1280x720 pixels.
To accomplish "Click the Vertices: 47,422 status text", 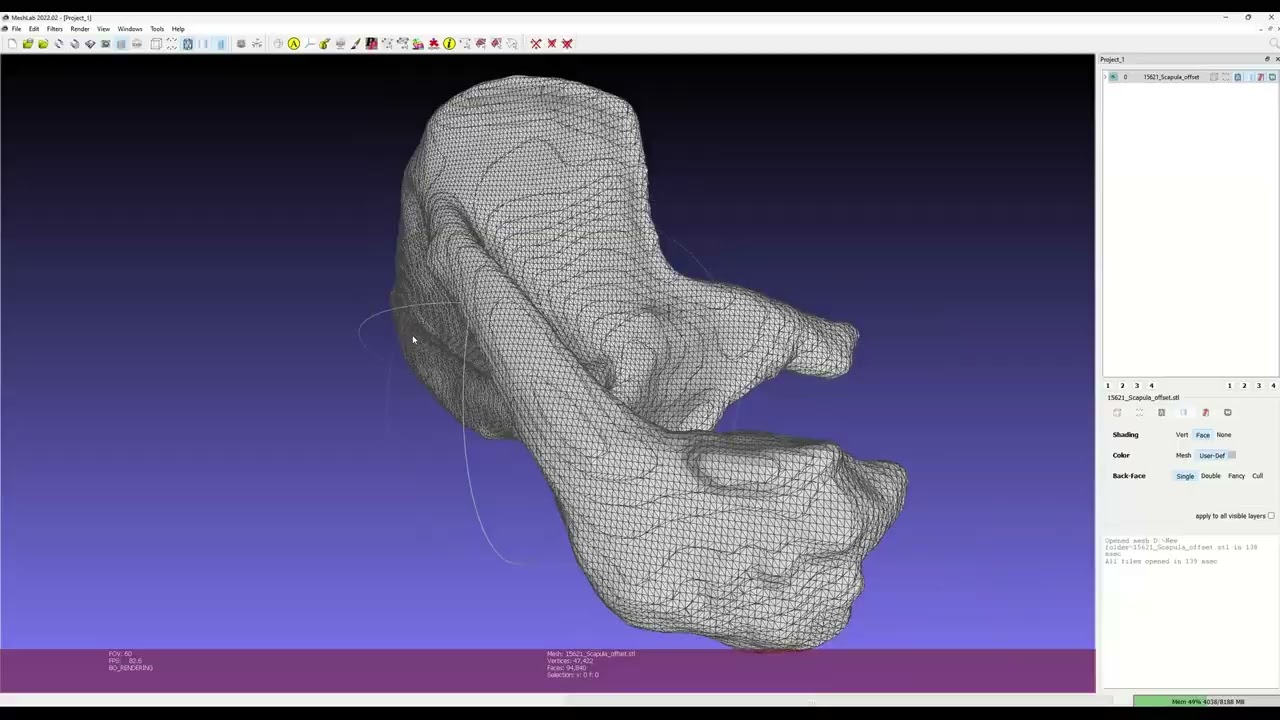I will 570,661.
